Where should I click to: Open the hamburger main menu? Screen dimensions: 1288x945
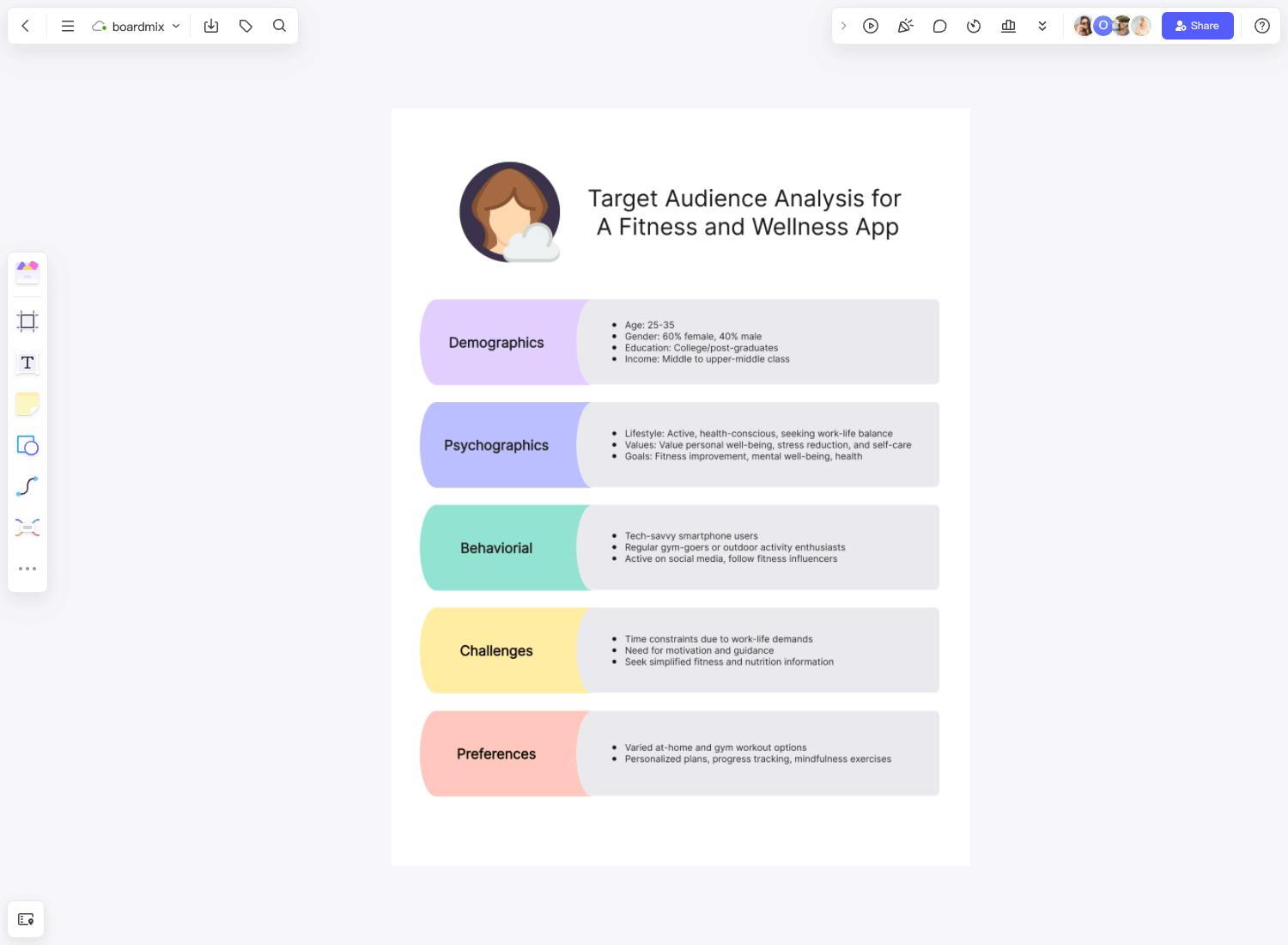(67, 26)
